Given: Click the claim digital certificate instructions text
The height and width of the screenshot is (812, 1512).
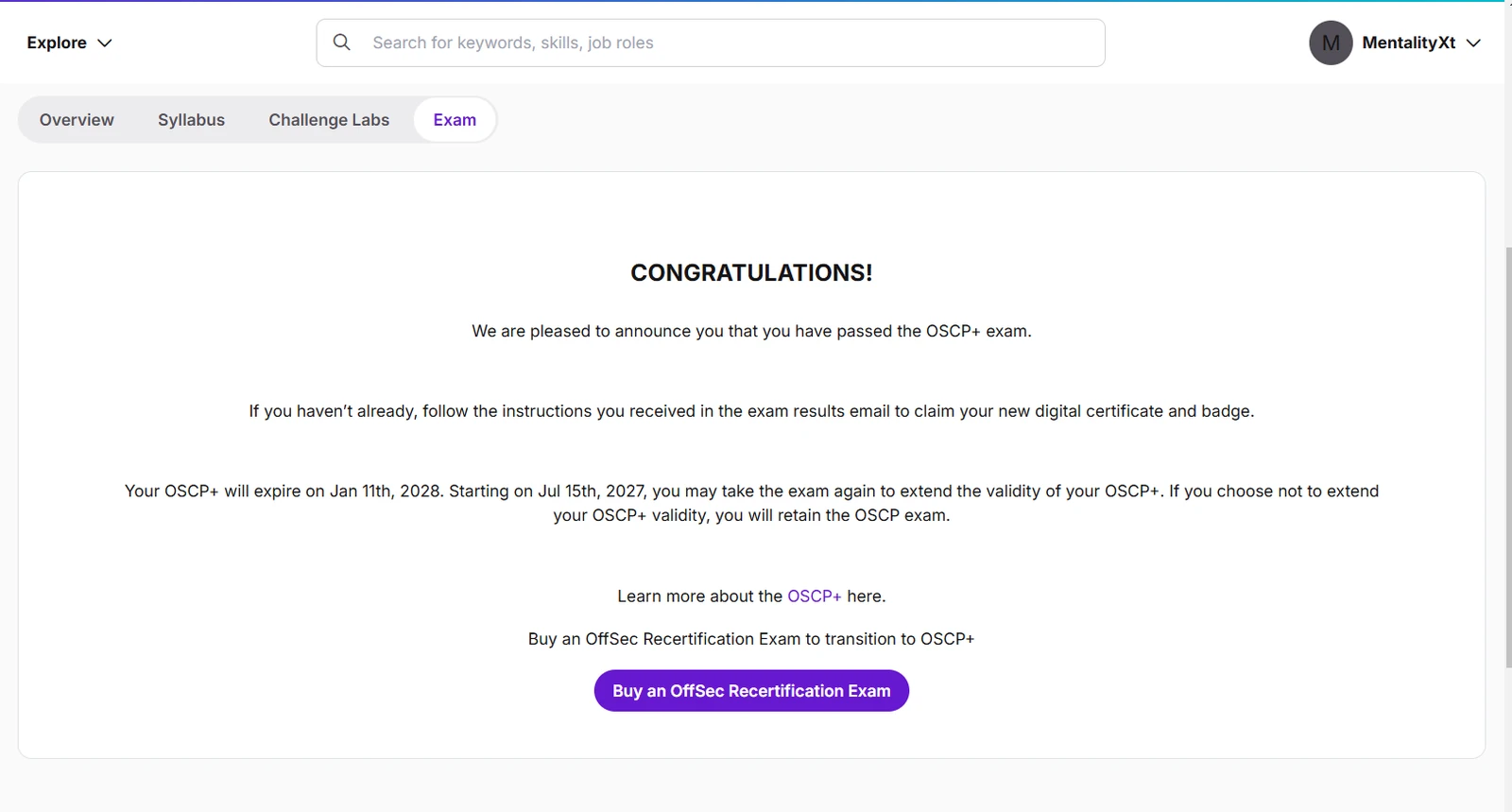Looking at the screenshot, I should click(751, 411).
